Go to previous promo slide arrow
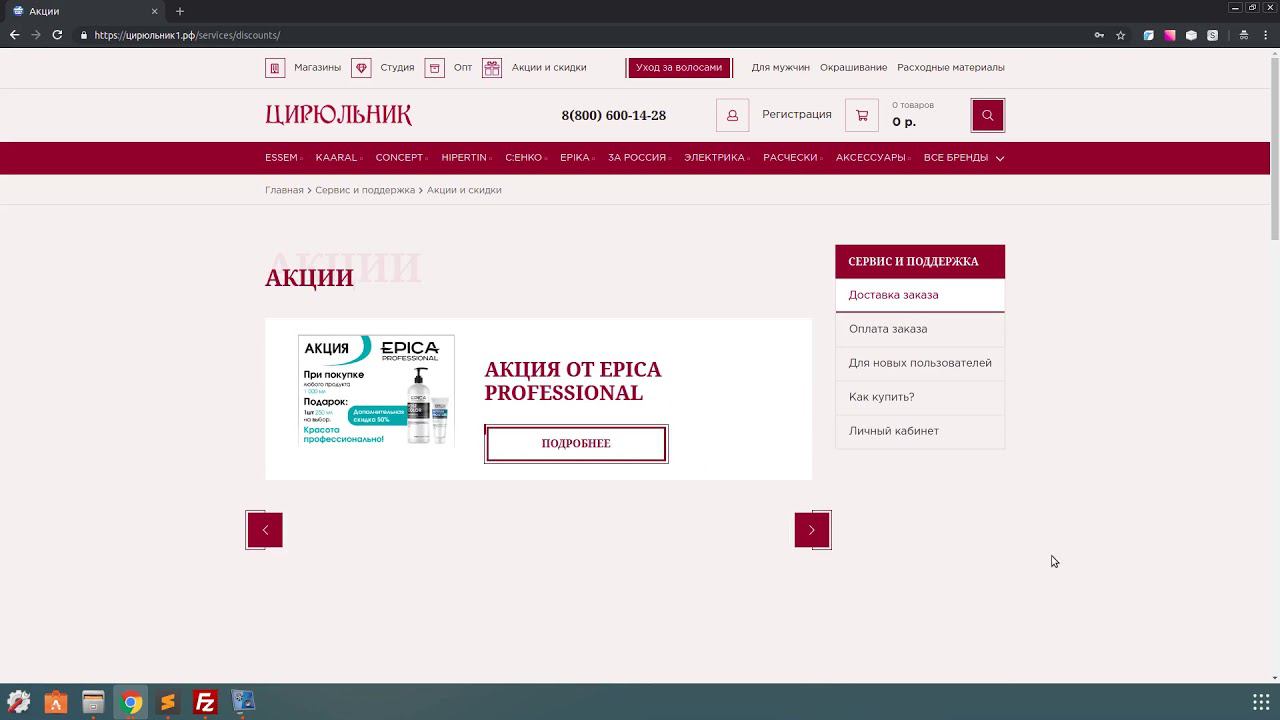Screen dimensions: 1280x720 (x=265, y=530)
